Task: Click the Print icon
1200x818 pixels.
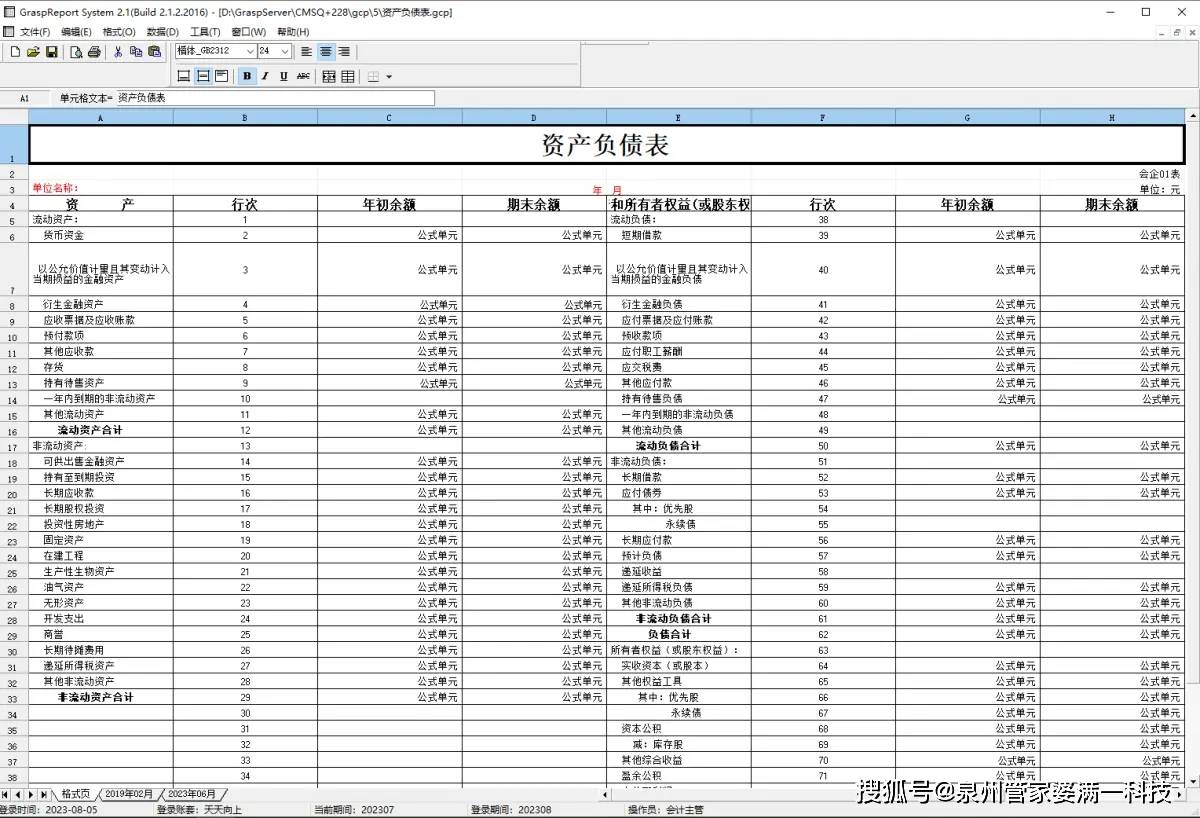Action: pos(94,52)
